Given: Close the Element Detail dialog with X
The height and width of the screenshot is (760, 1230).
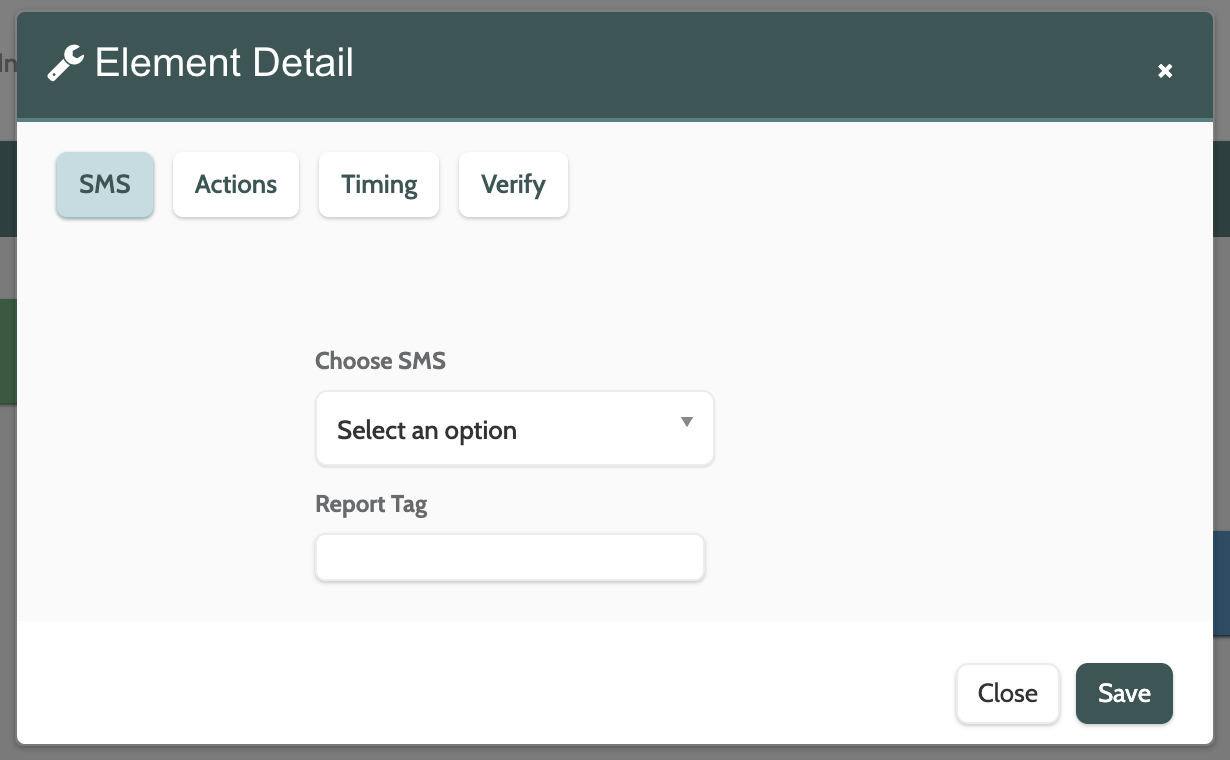Looking at the screenshot, I should click(1164, 71).
